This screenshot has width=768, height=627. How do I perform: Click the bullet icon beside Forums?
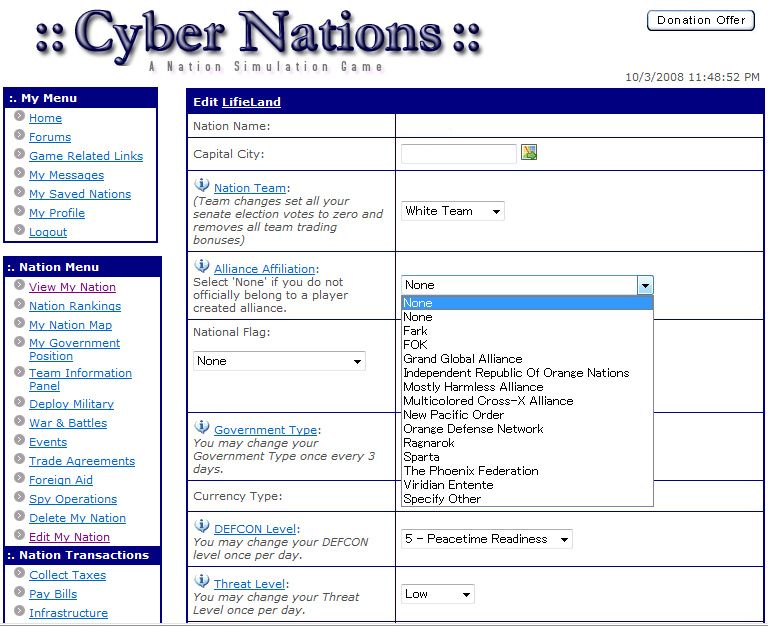click(19, 135)
